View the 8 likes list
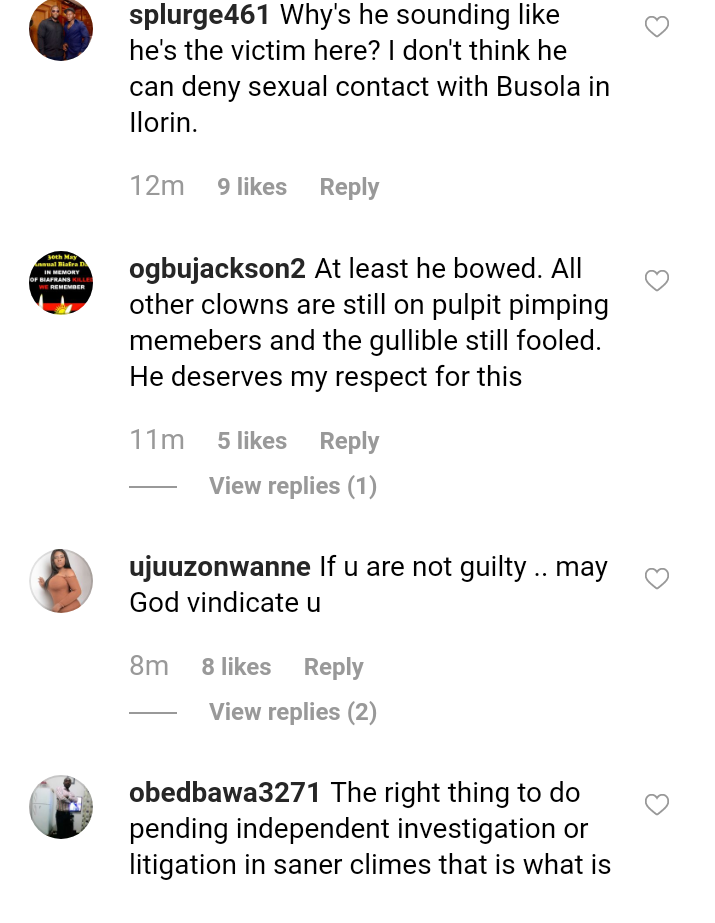This screenshot has width=715, height=923. click(236, 667)
